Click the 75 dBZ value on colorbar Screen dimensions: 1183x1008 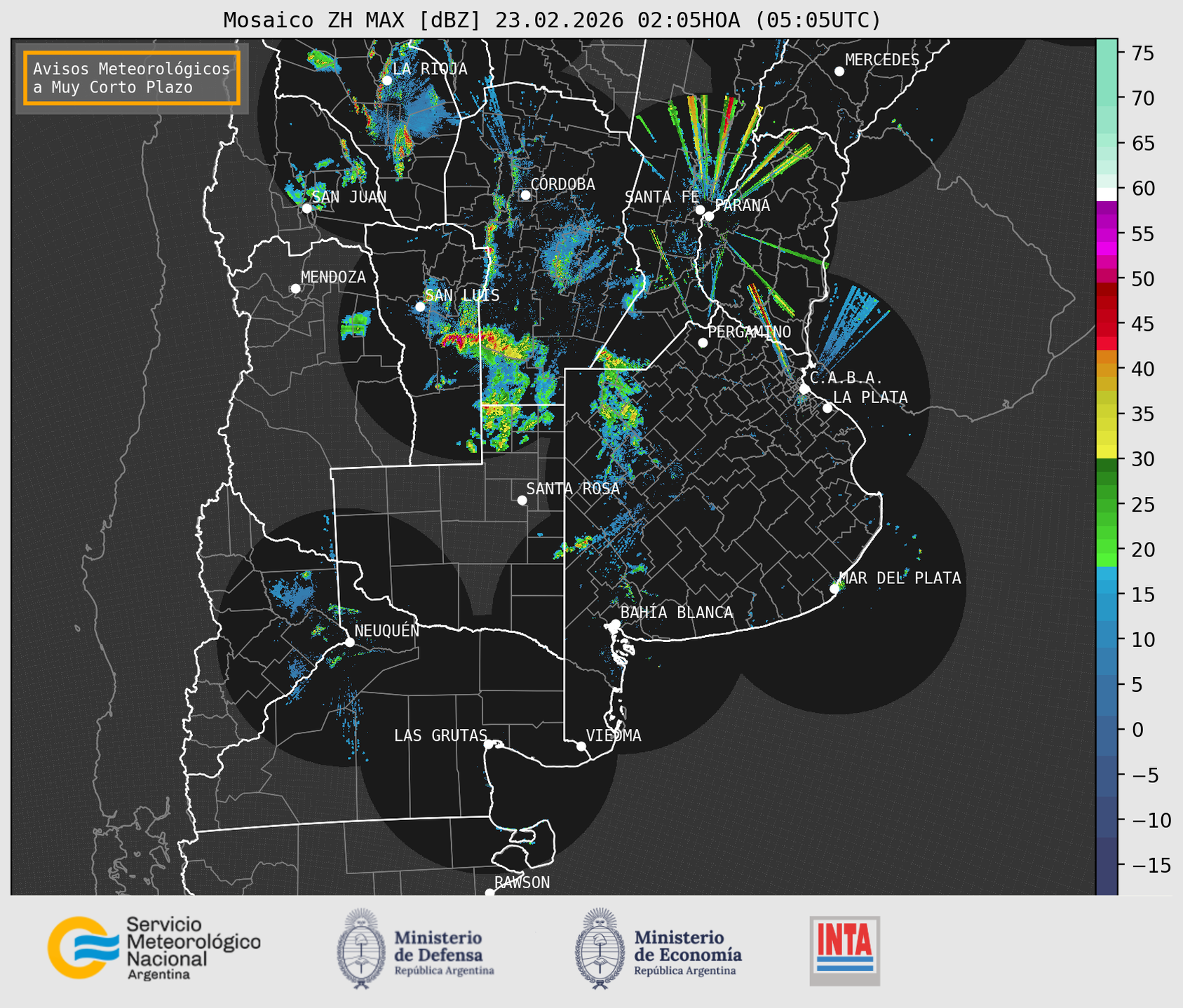[1142, 53]
